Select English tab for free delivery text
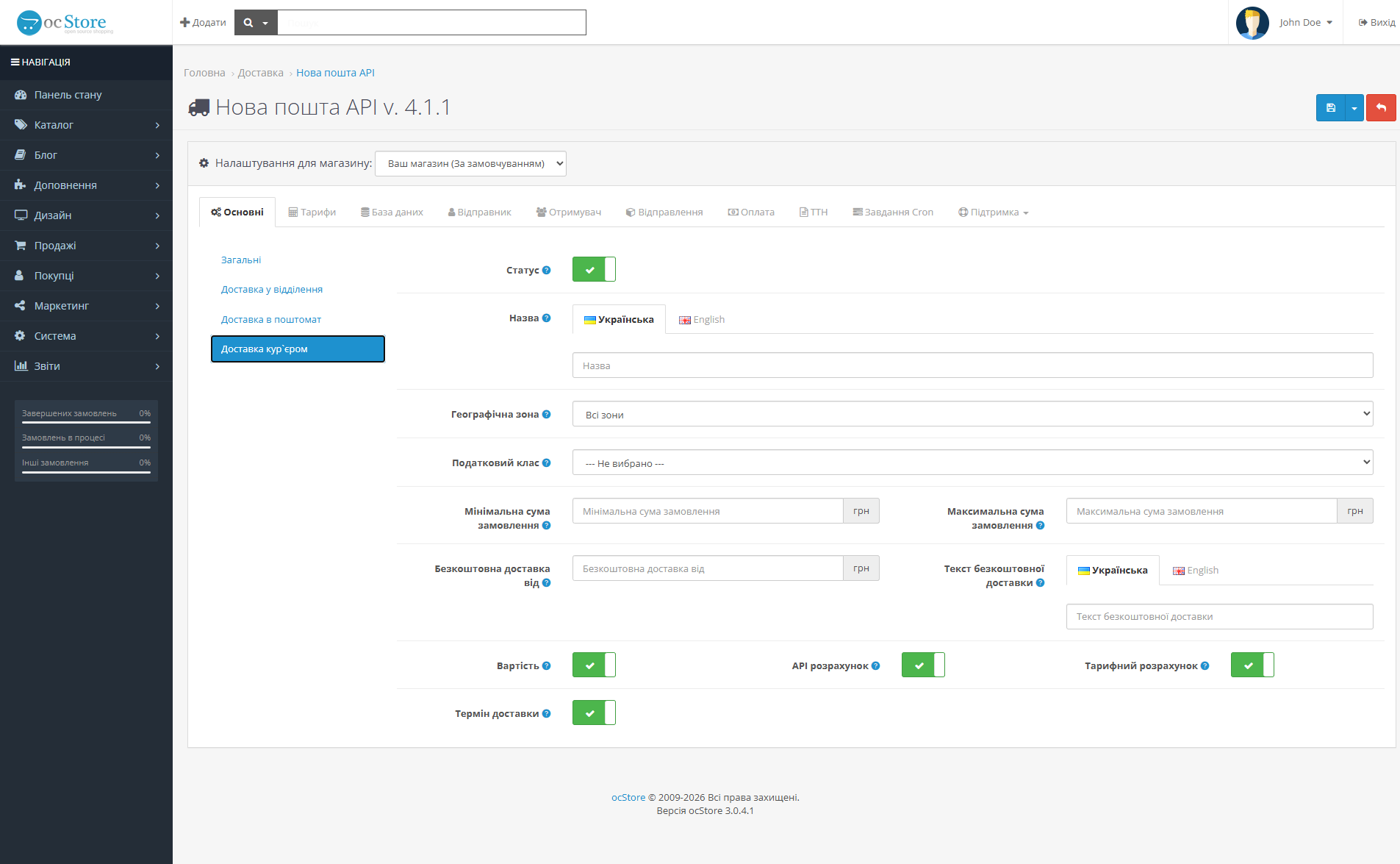 1196,571
